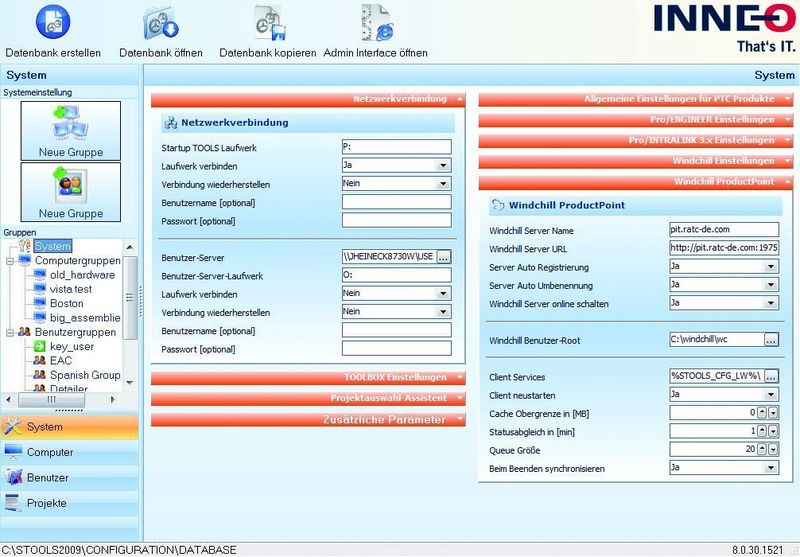Browse for Benutzer-Server path
Image resolution: width=800 pixels, height=557 pixels.
pos(443,257)
